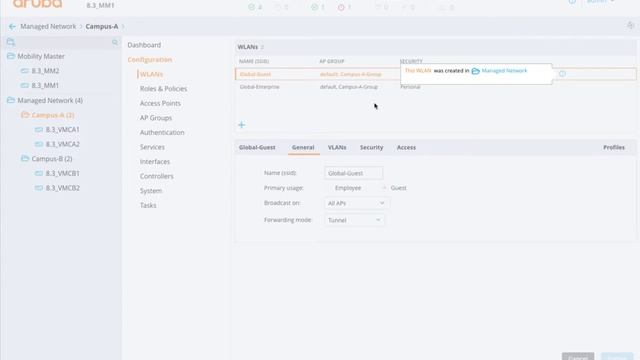Sort by the AP GROUP column header
The image size is (640, 360).
(331, 61)
